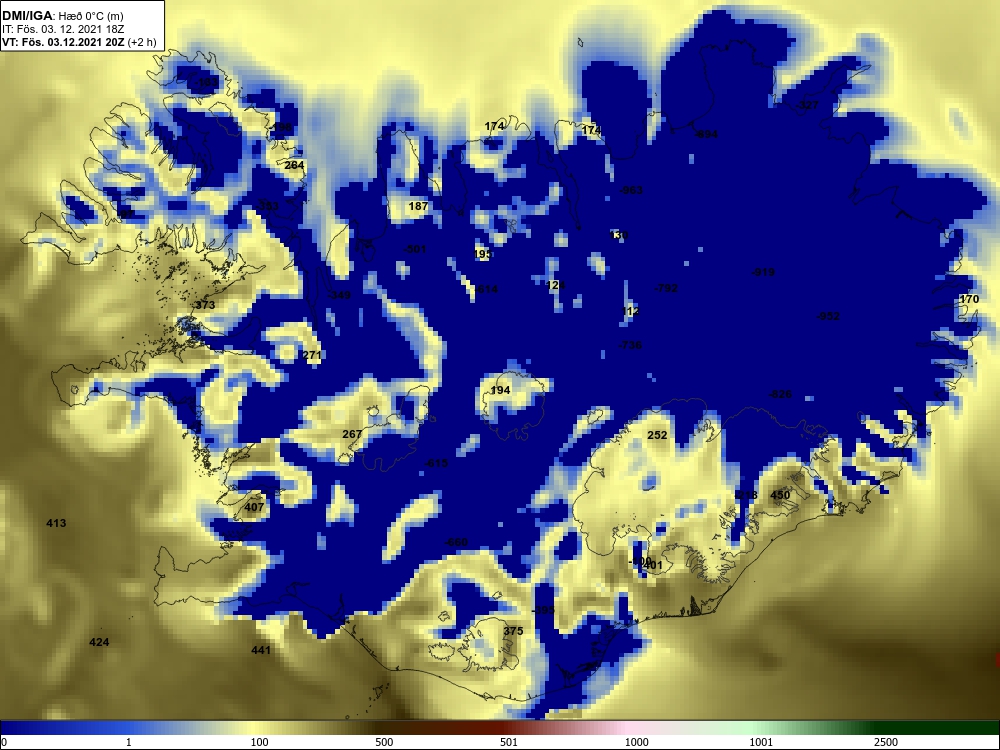Screen dimensions: 1000x750
Task: Select the map value -501
Action: pyautogui.click(x=415, y=249)
